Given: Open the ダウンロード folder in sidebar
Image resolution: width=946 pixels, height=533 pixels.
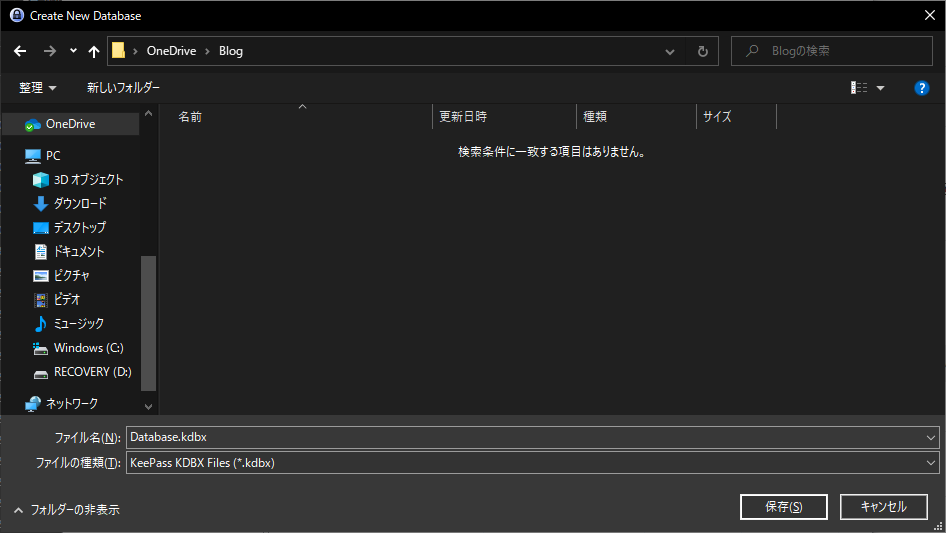Looking at the screenshot, I should pyautogui.click(x=80, y=204).
